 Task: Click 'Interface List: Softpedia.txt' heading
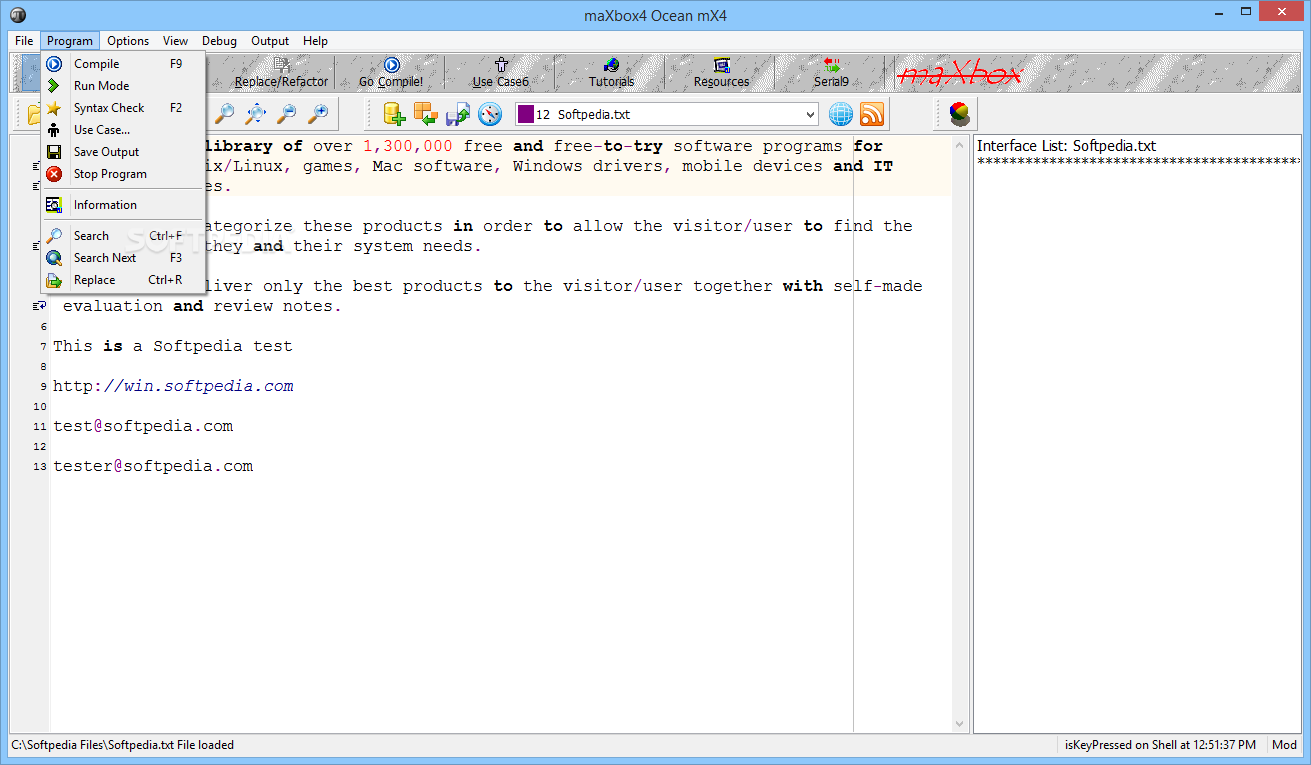point(1066,146)
